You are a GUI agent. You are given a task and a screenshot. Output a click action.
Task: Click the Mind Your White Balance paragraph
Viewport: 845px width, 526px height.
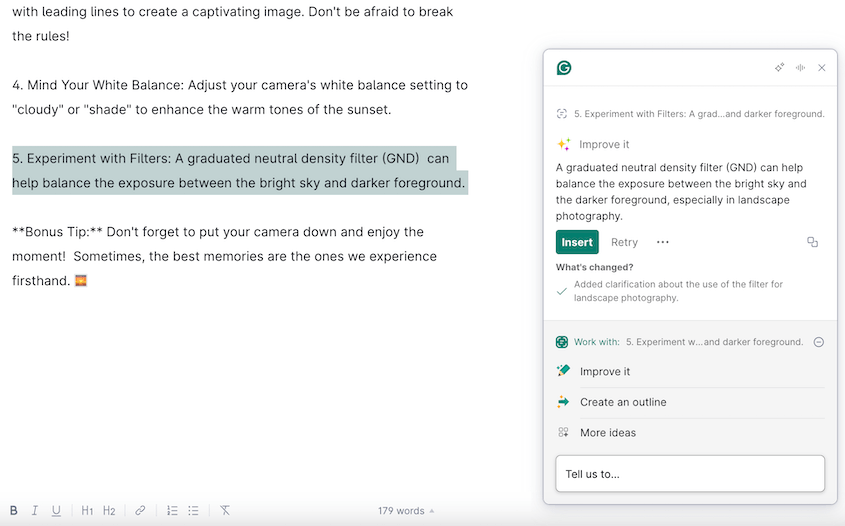(240, 97)
